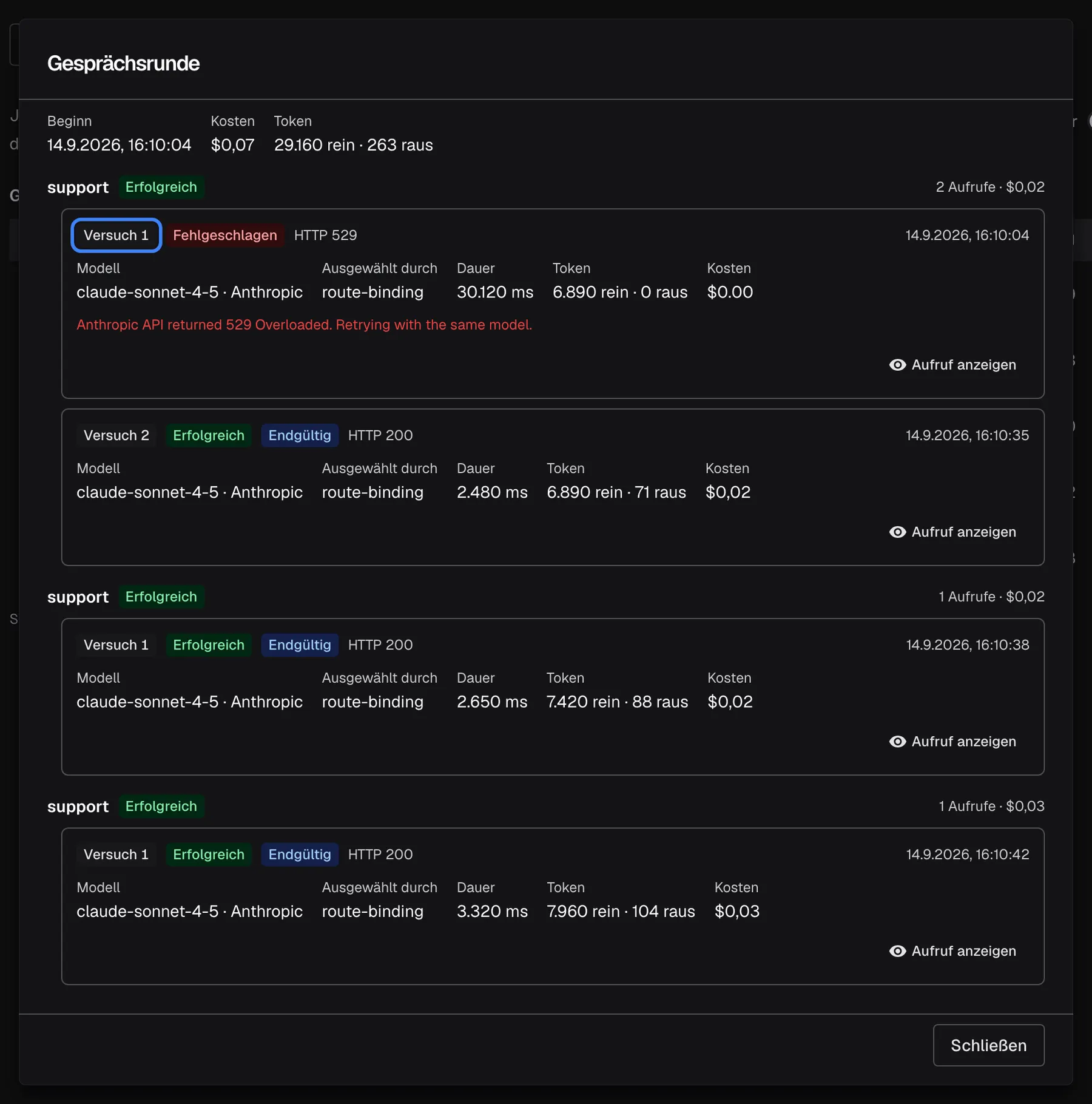Screen dimensions: 1092x1104
Task: Click the blue Endgültig badge of Versuch 2
Action: tap(300, 435)
